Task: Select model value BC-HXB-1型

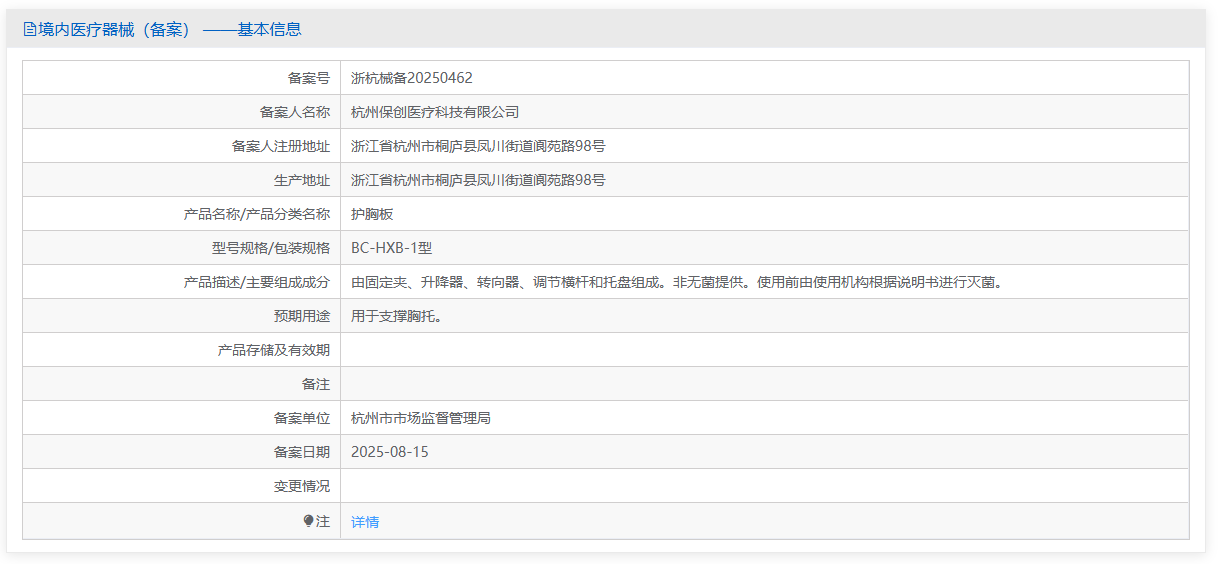Action: click(x=392, y=248)
